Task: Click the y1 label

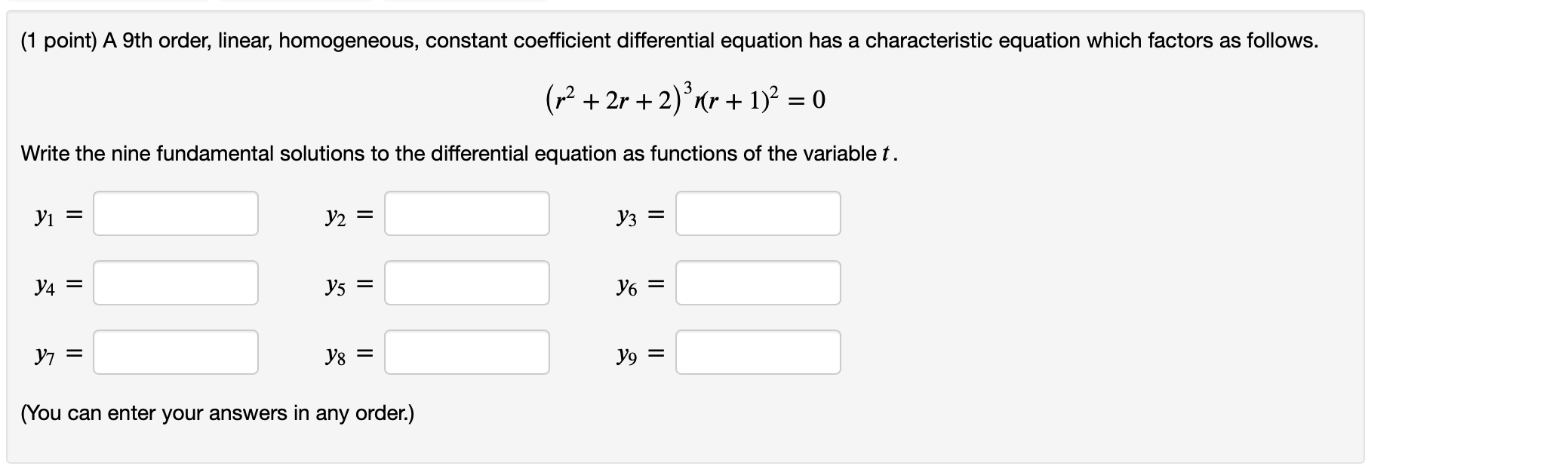Action: coord(45,217)
